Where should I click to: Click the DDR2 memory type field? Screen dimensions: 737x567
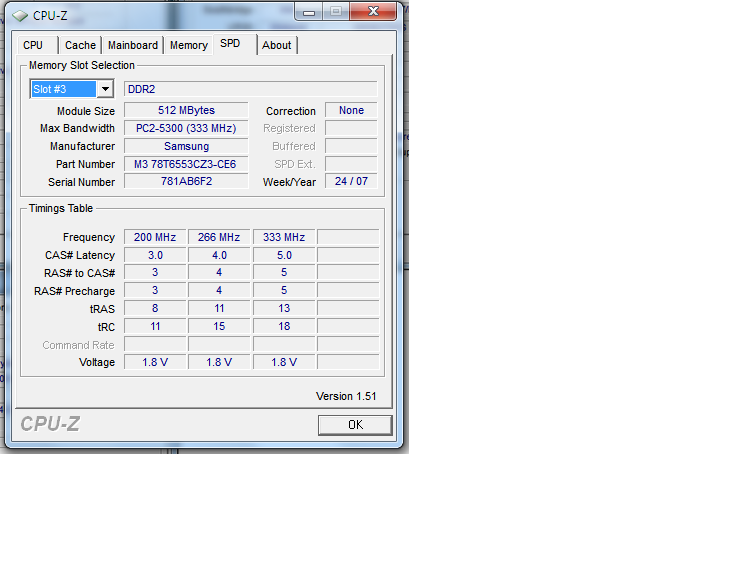(x=251, y=89)
